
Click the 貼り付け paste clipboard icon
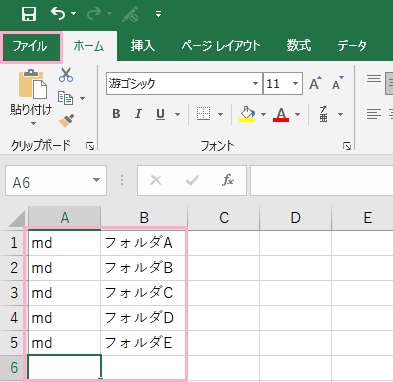(x=32, y=85)
